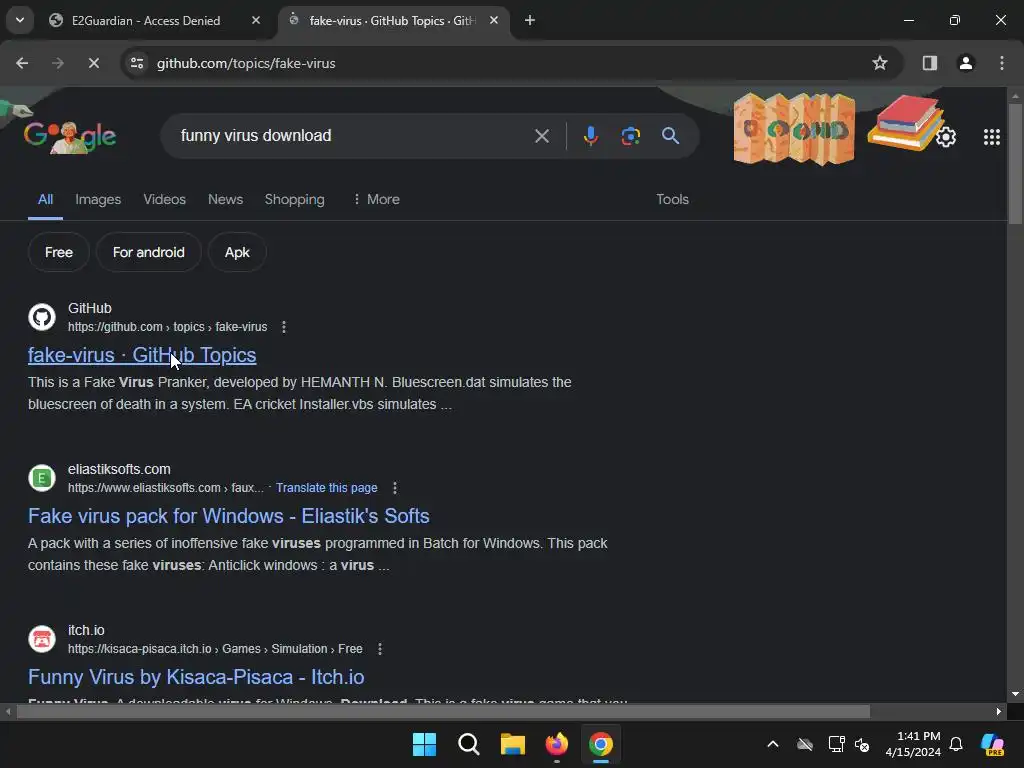
Task: View site information in address bar
Action: pos(137,63)
